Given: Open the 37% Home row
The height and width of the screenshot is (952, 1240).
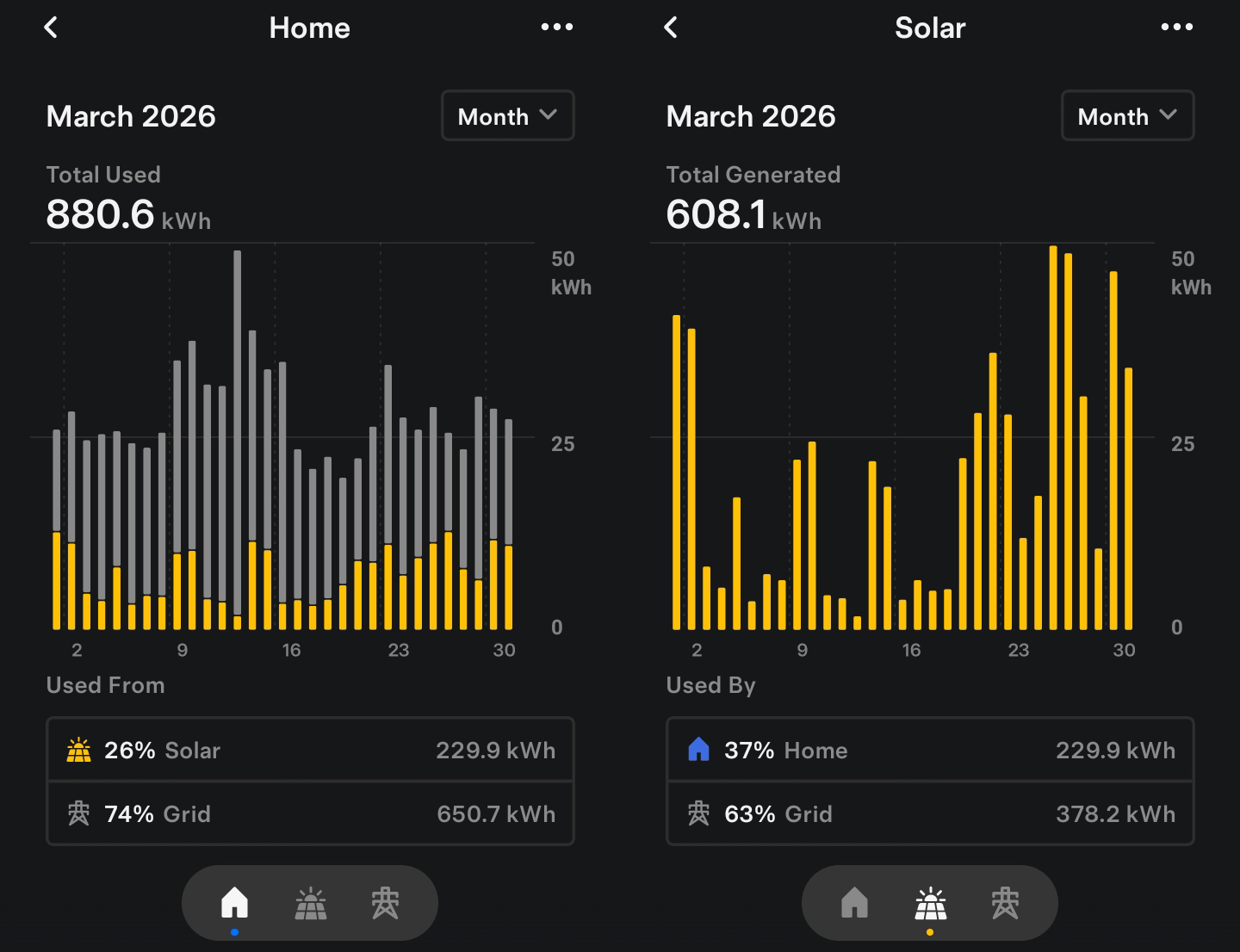Looking at the screenshot, I should 930,750.
